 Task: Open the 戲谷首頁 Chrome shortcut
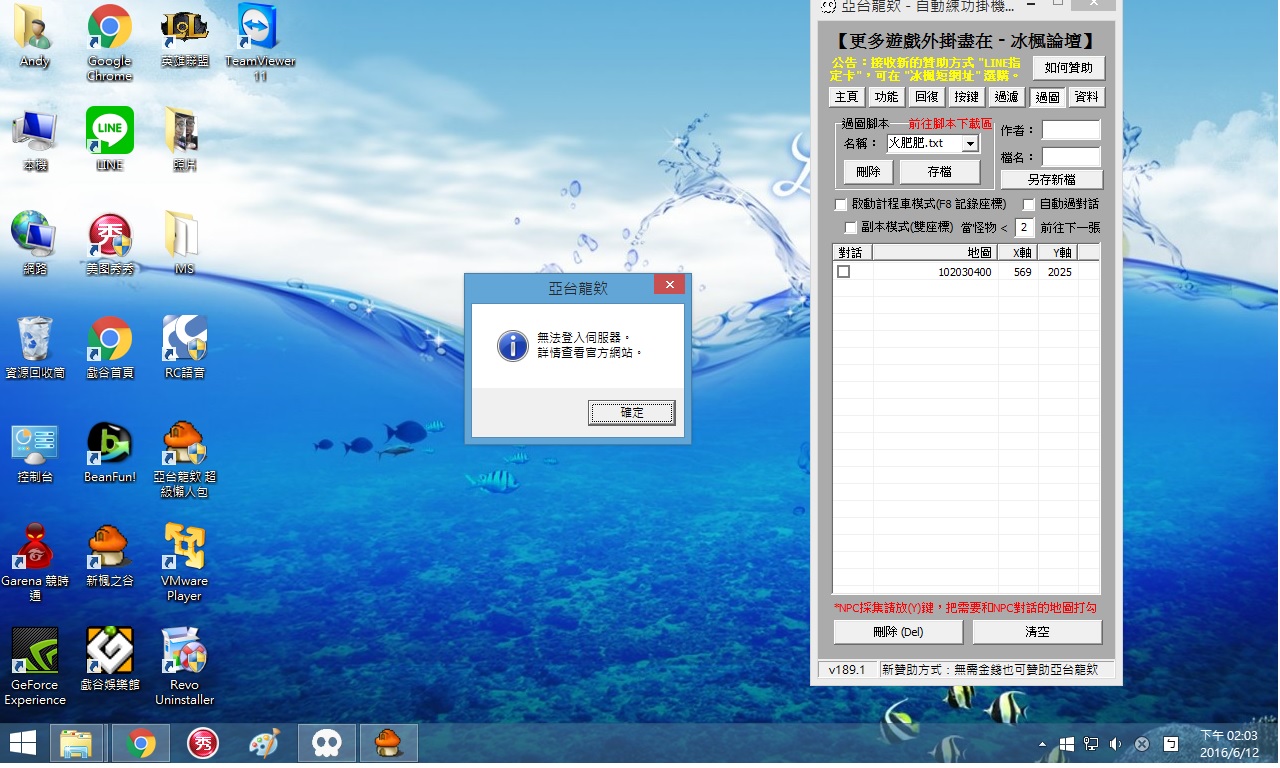tap(109, 347)
